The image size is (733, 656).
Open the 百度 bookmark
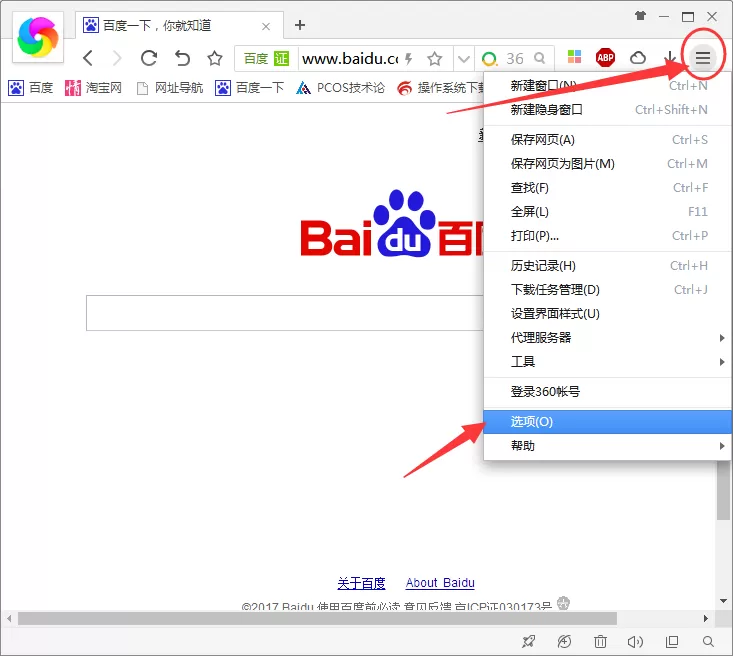coord(30,87)
